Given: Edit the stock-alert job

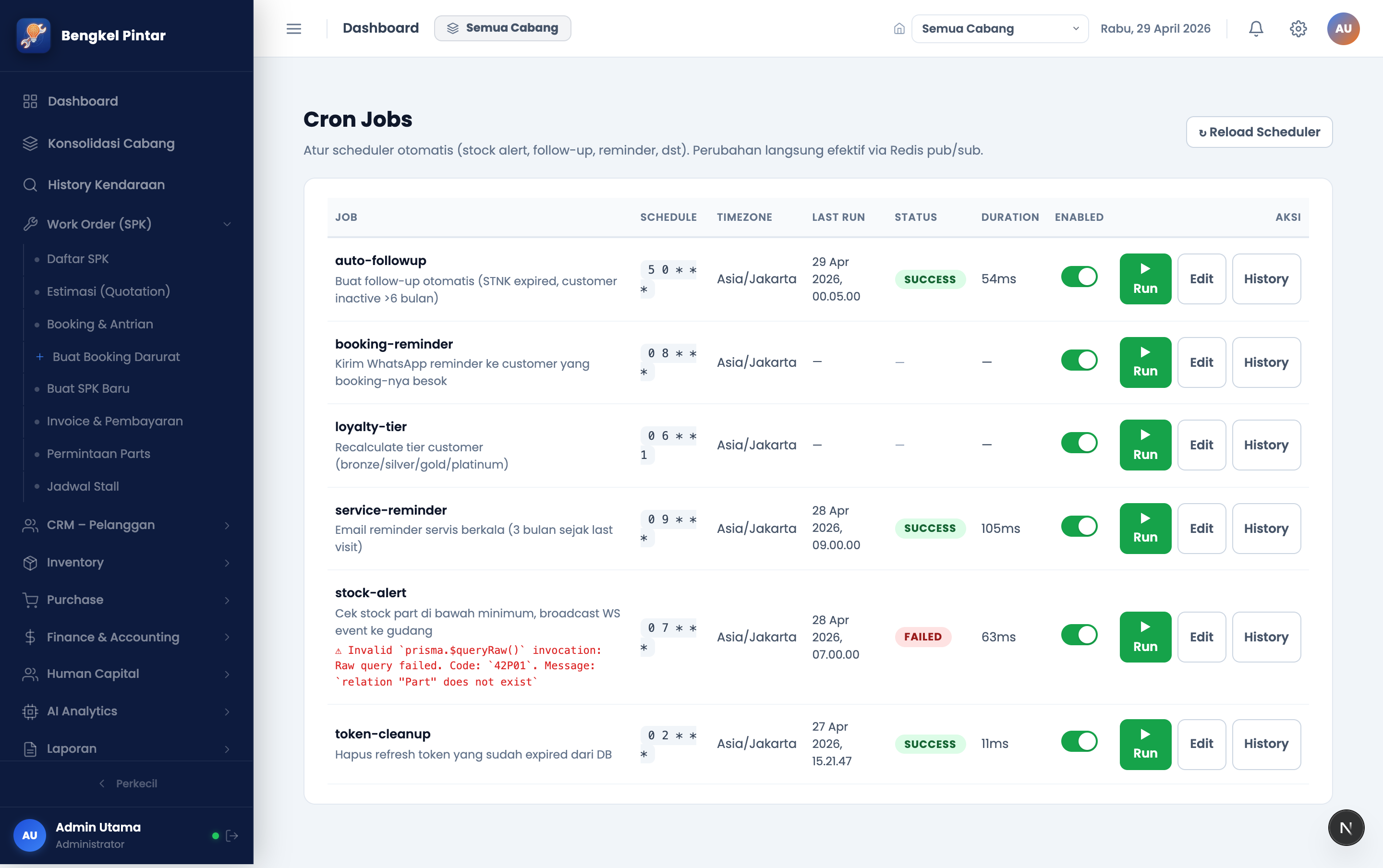Looking at the screenshot, I should tap(1201, 637).
